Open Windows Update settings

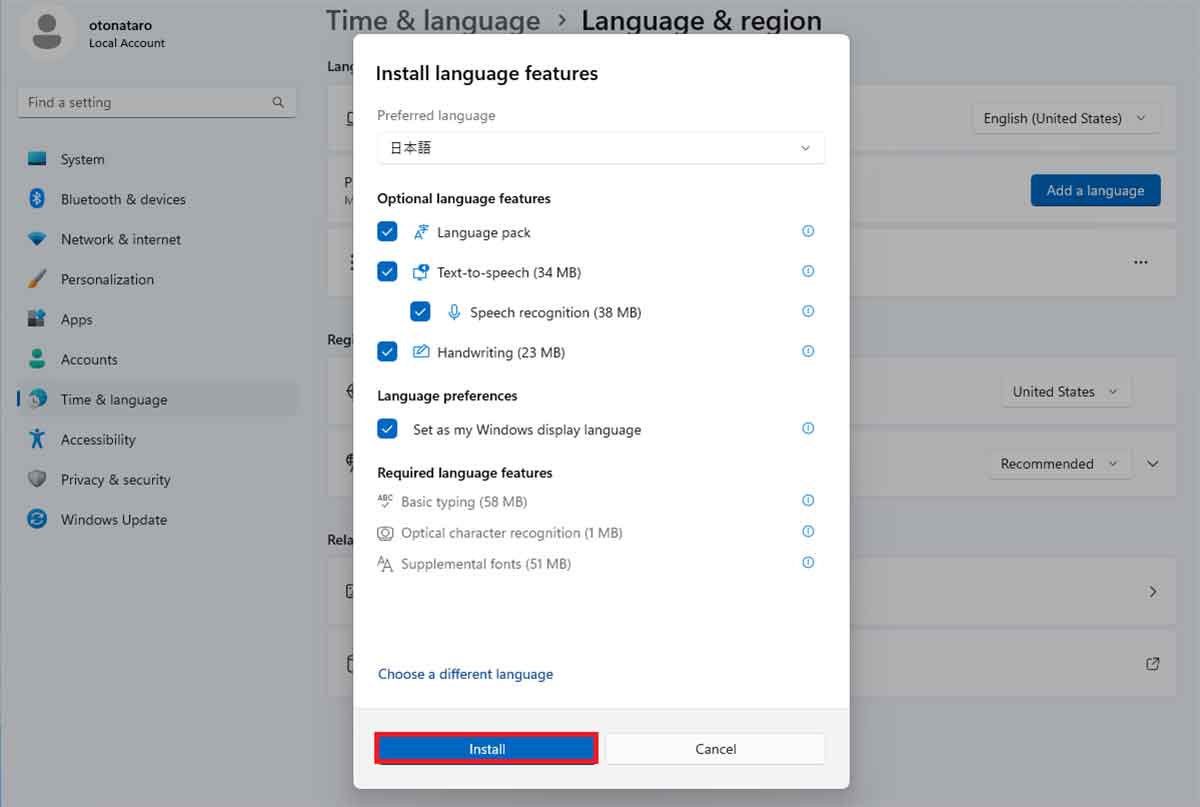click(158, 519)
